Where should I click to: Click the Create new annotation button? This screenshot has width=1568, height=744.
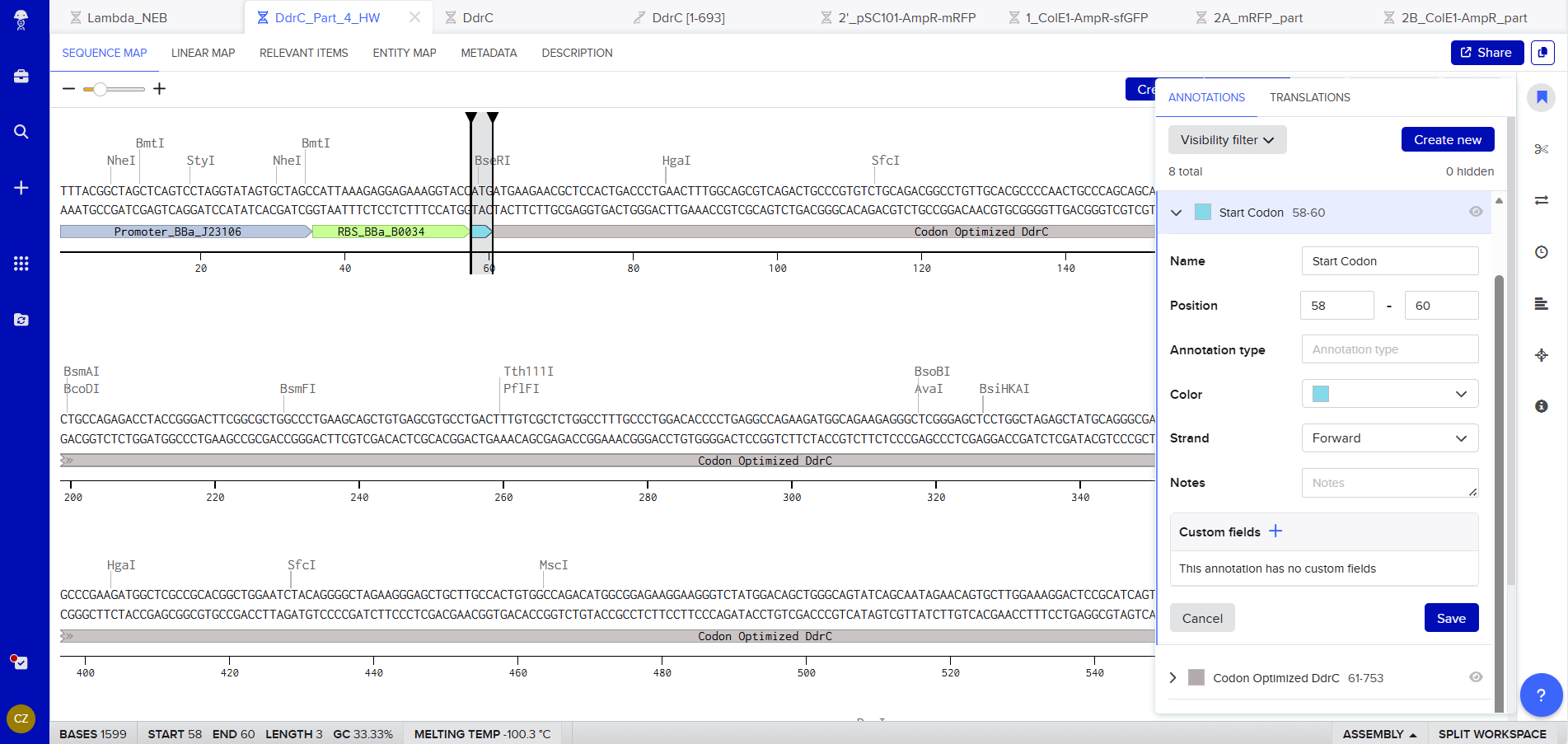coord(1447,140)
